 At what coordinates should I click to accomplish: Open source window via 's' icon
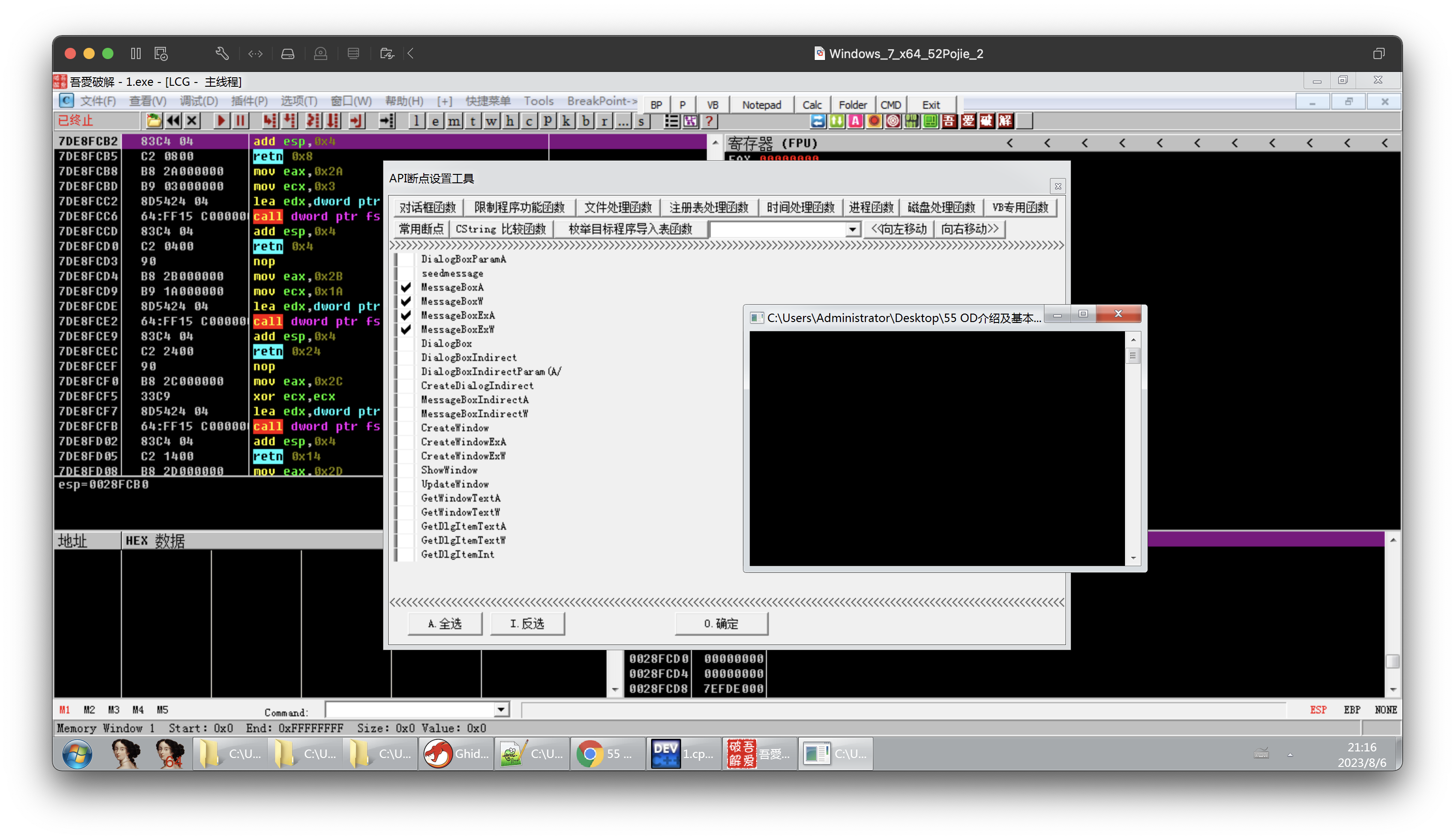[642, 121]
